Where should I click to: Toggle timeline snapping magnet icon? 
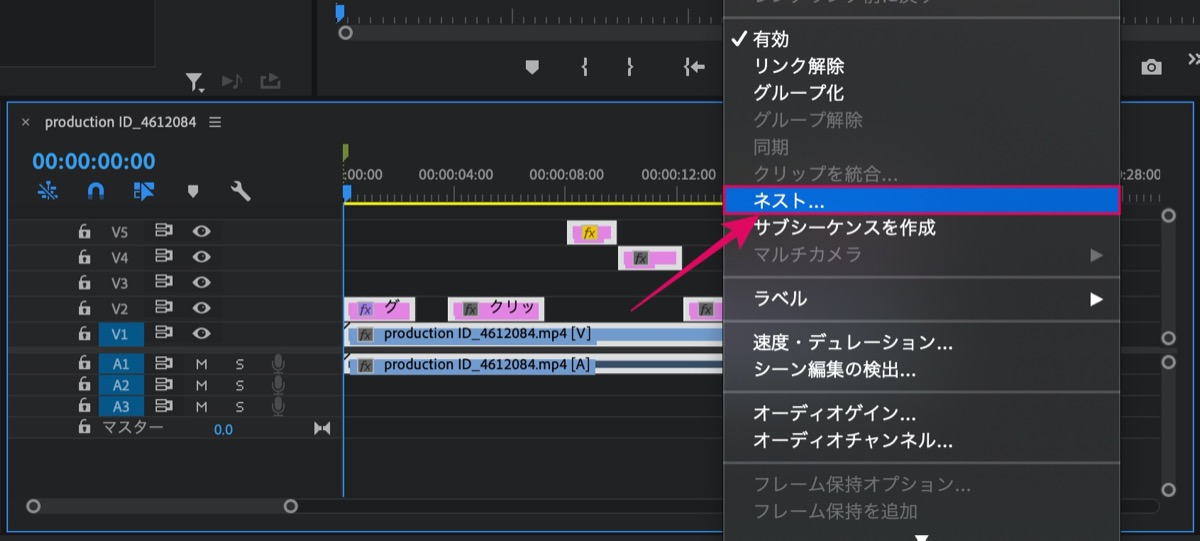click(x=95, y=191)
